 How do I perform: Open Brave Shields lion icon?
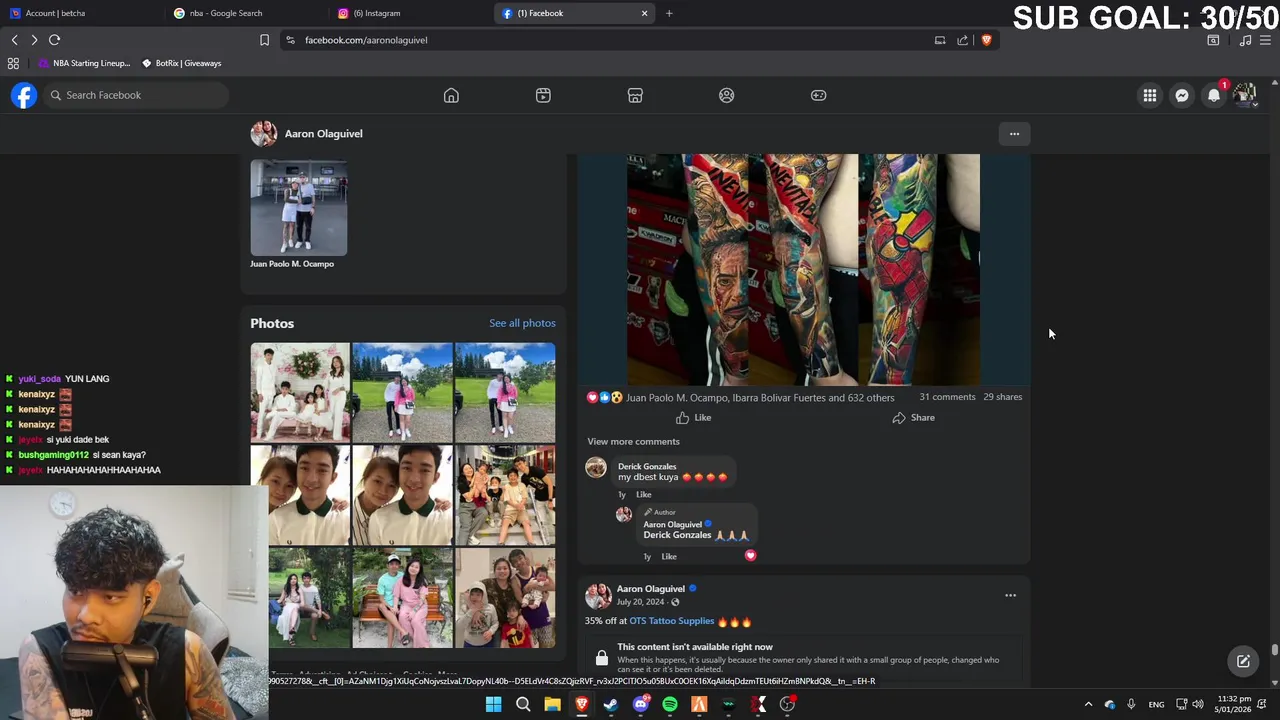(986, 40)
